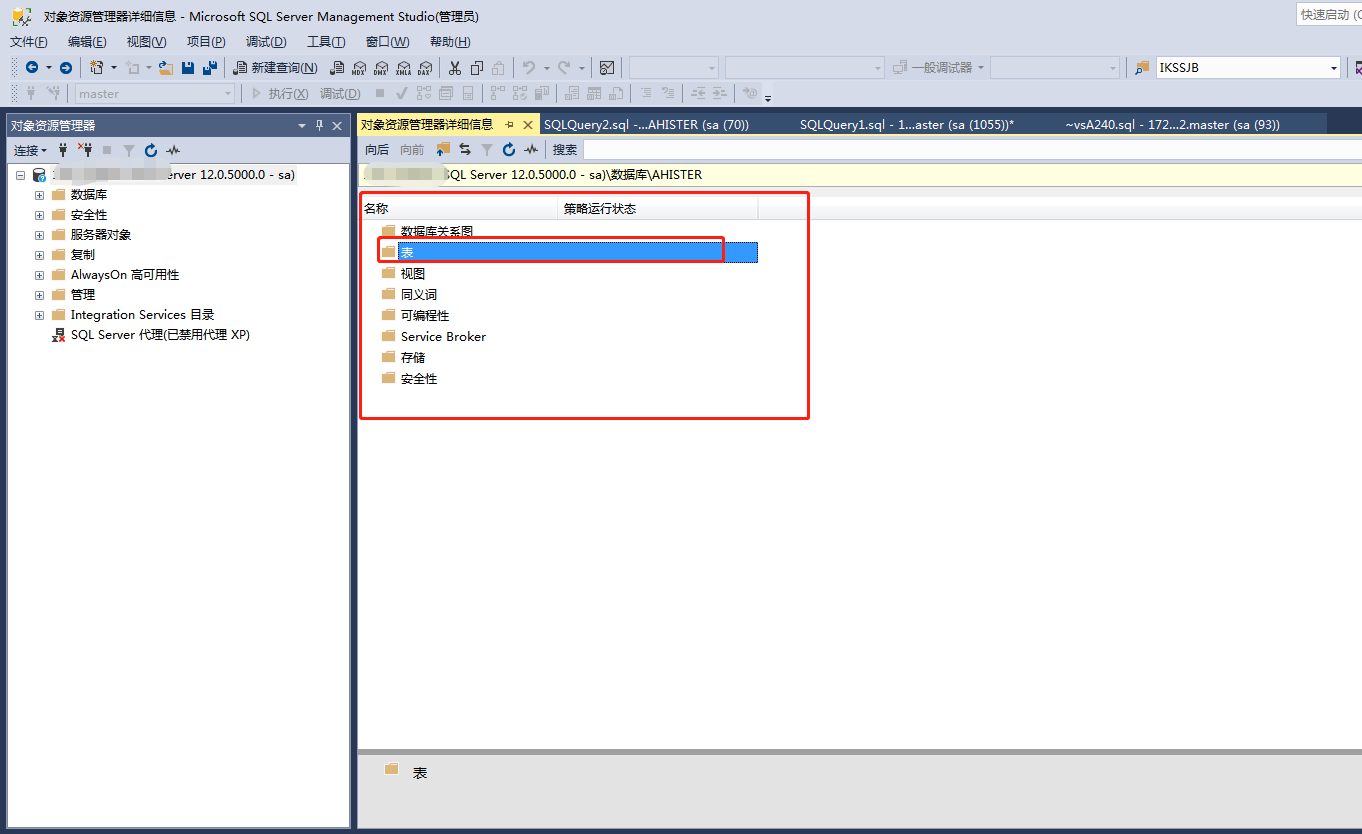Viewport: 1362px width, 834px height.
Task: Click Refresh icon in Object Explorer panel
Action: pyautogui.click(x=151, y=150)
